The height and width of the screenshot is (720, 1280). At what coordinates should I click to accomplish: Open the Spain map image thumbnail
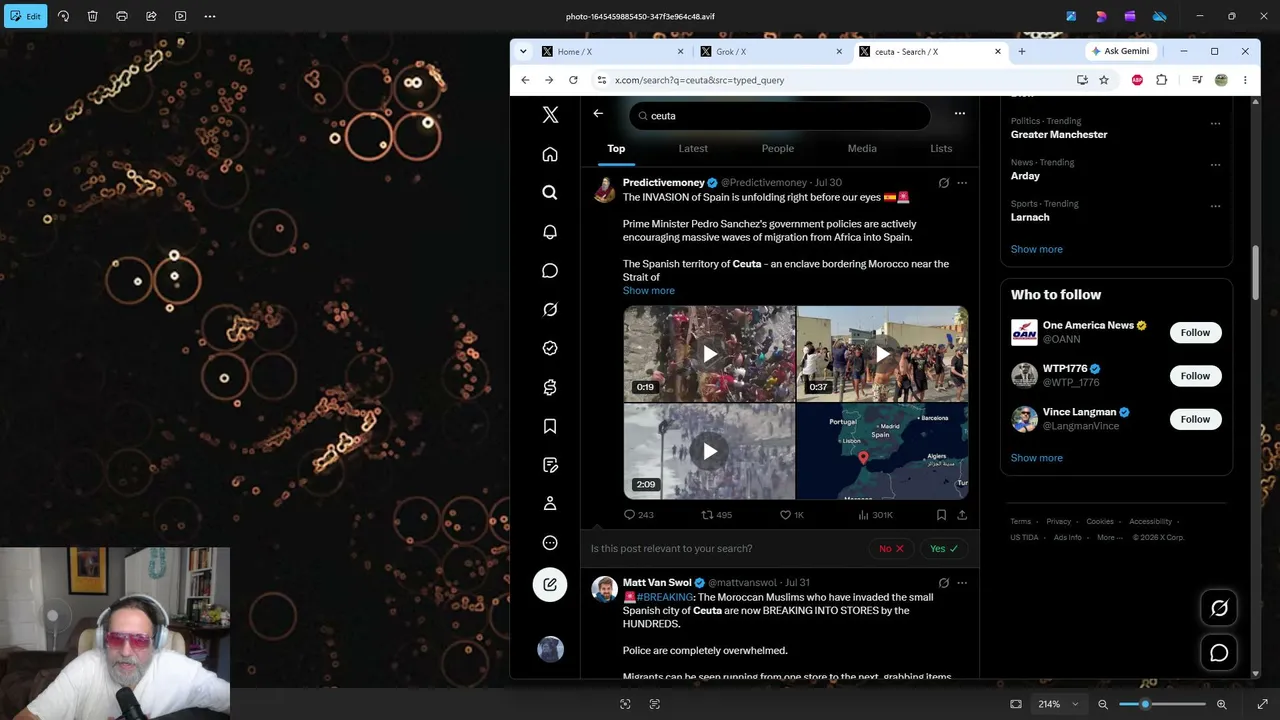(x=882, y=452)
